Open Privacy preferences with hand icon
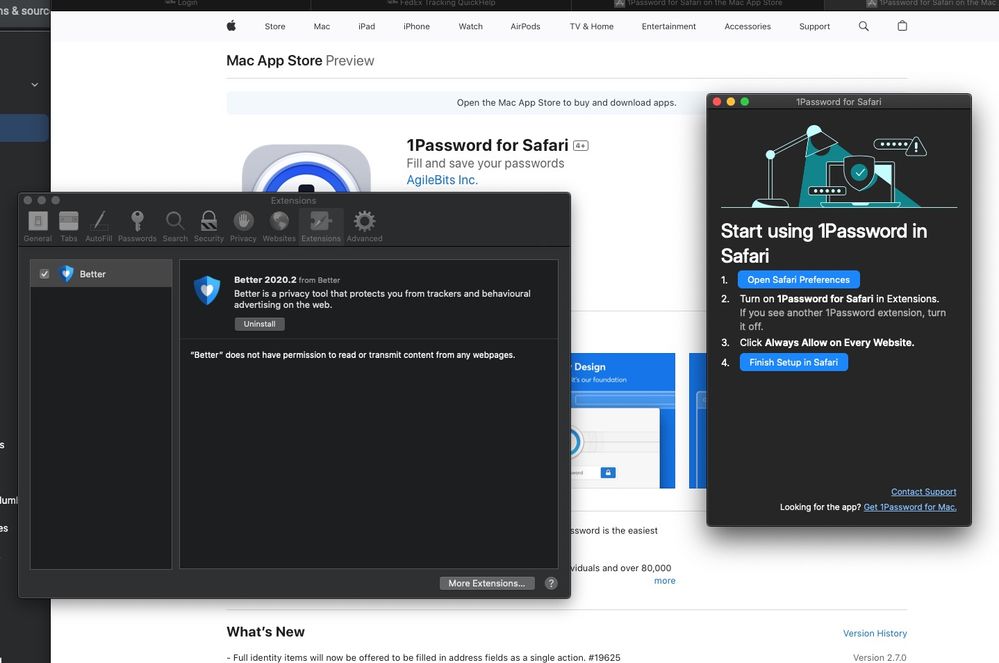This screenshot has width=999, height=663. coord(243,226)
